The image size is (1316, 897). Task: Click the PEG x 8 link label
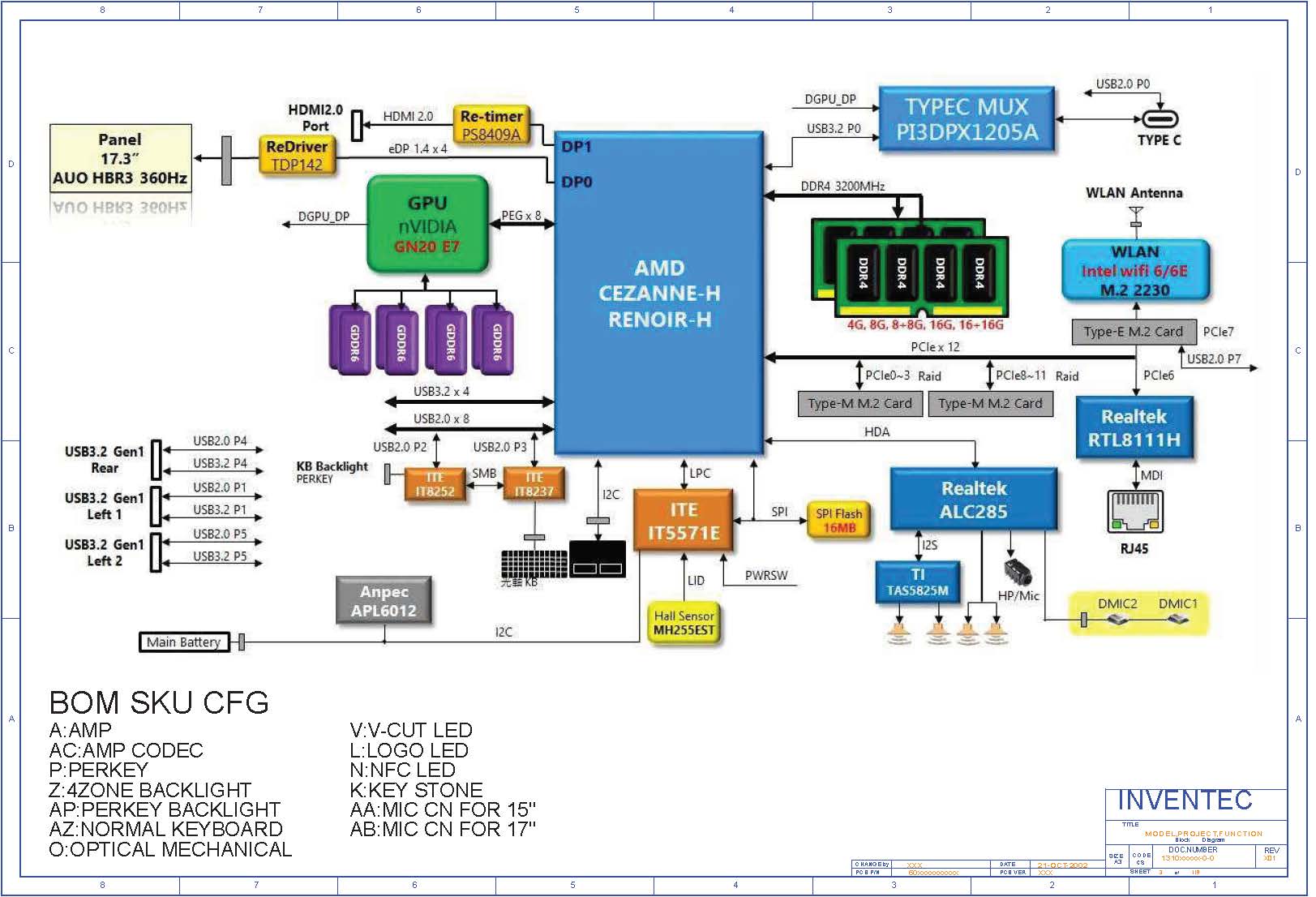click(x=521, y=215)
